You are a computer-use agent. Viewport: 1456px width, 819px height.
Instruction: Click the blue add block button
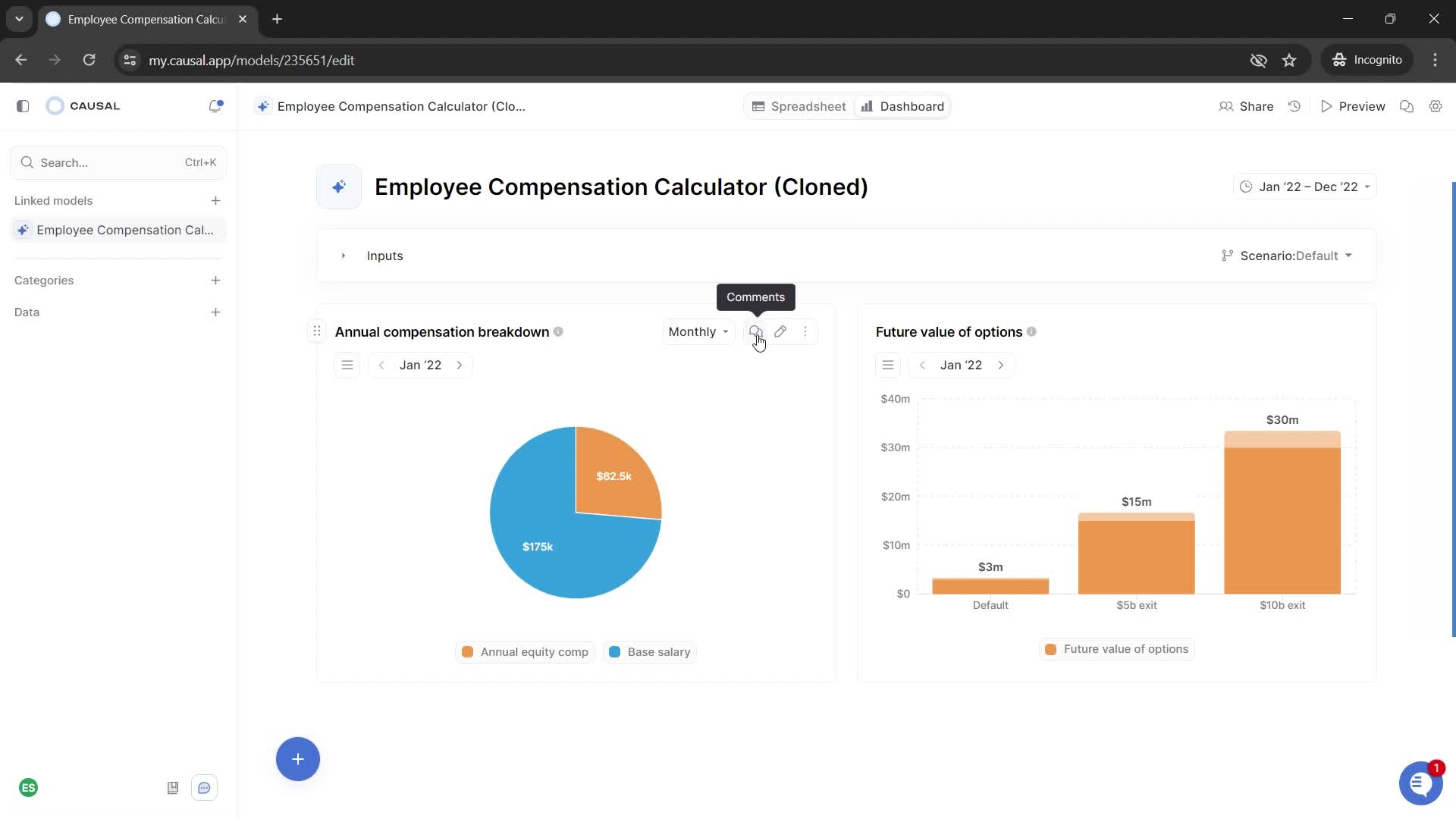pyautogui.click(x=298, y=759)
